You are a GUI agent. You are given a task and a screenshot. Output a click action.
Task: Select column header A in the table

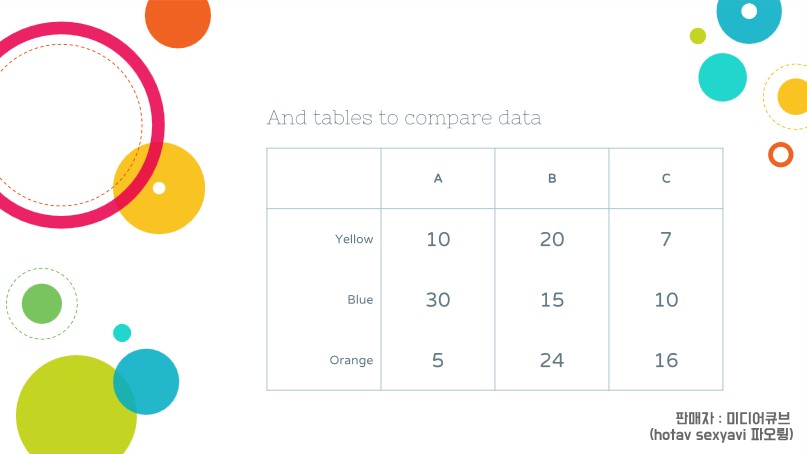pos(438,179)
